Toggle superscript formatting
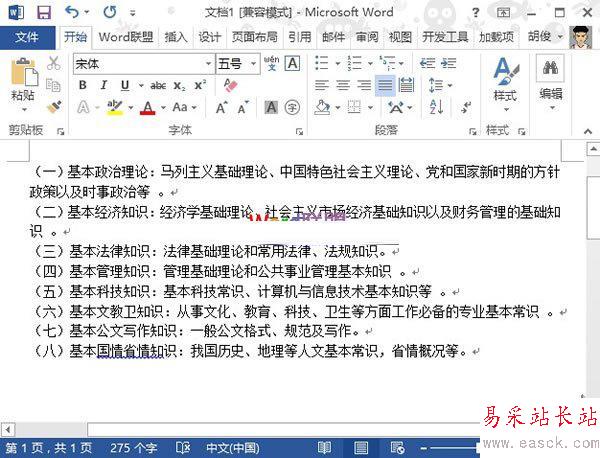This screenshot has width=600, height=458. [x=200, y=85]
